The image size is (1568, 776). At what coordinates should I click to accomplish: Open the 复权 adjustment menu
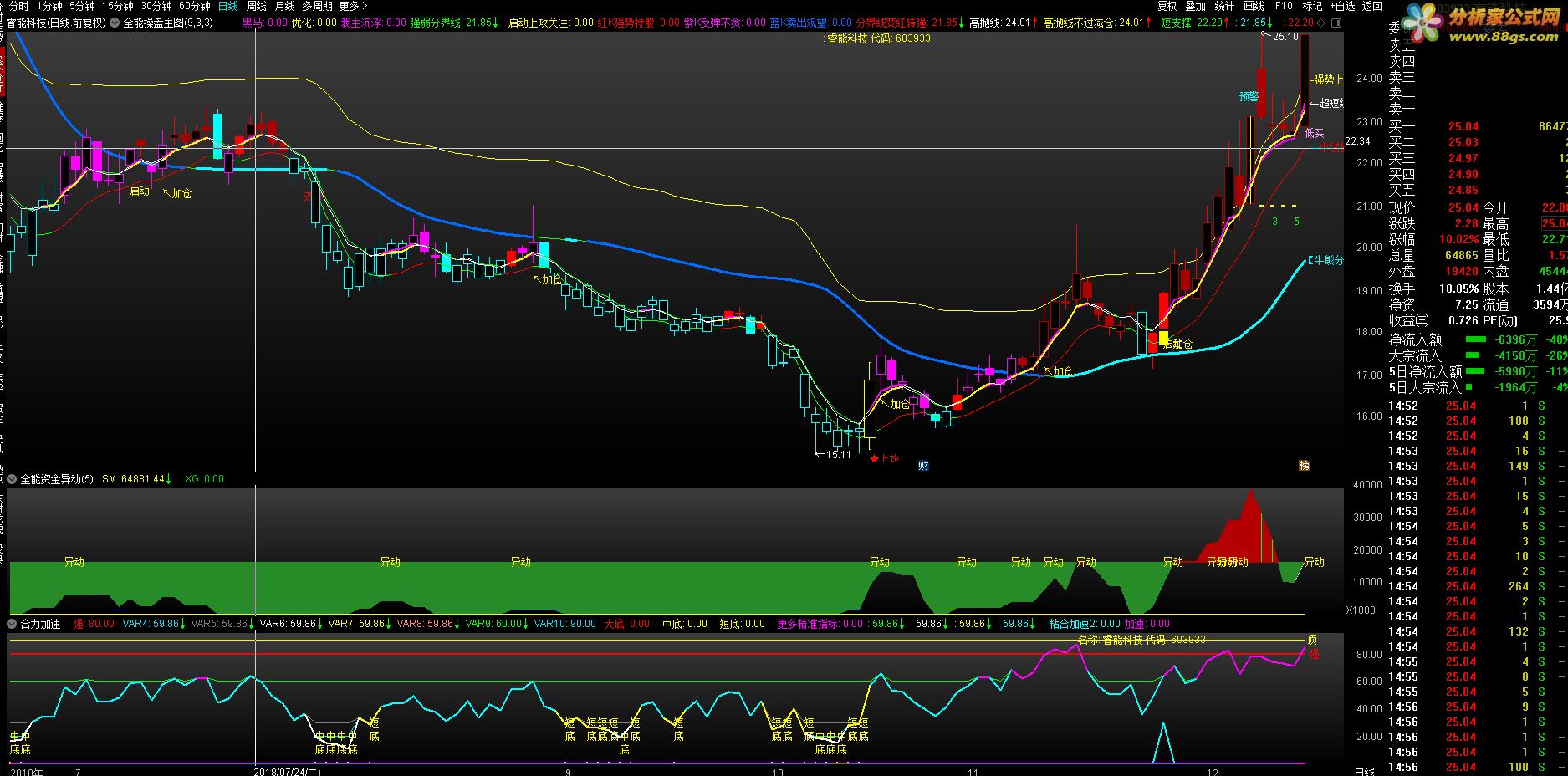[1167, 6]
